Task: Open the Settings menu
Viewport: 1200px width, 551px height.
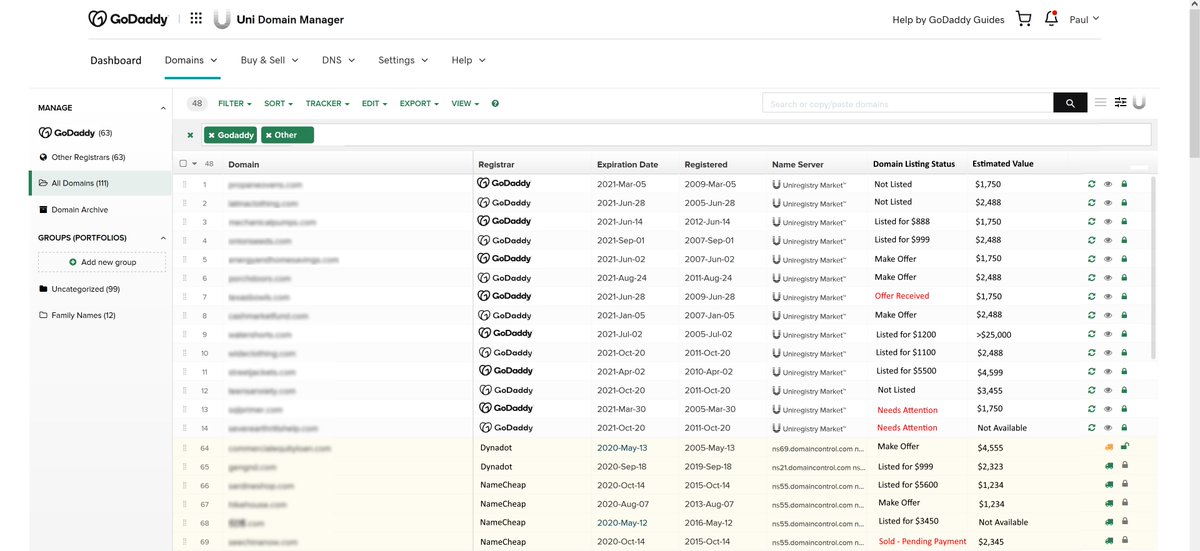Action: (403, 60)
